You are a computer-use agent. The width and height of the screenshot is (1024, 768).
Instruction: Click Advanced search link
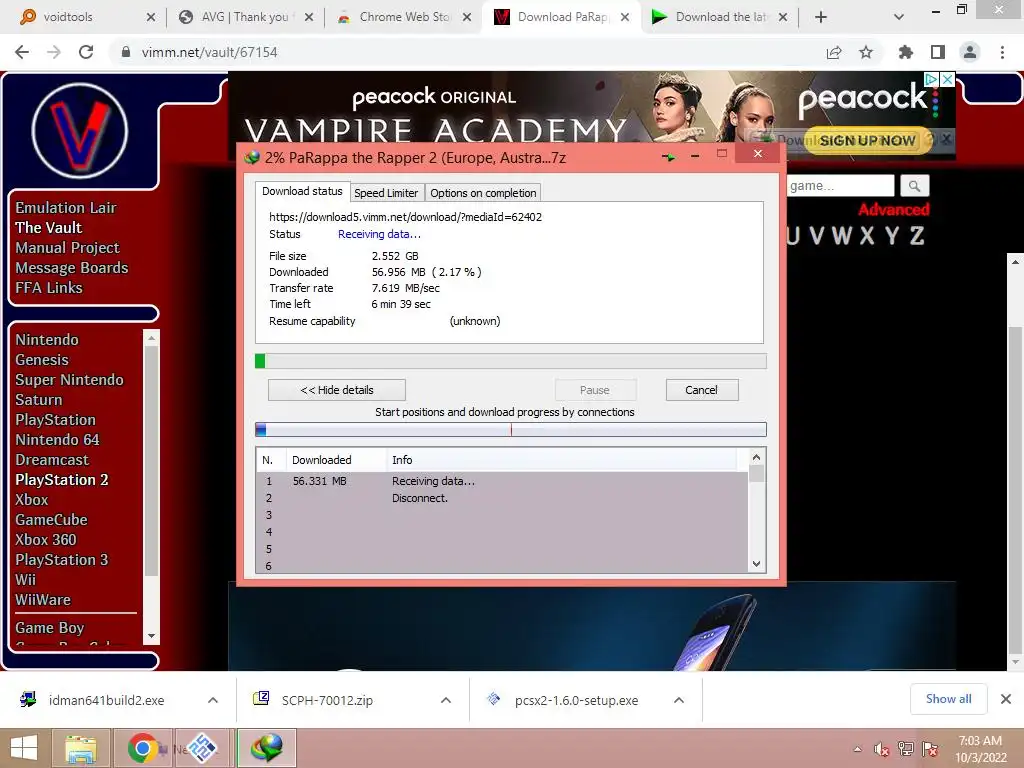click(893, 210)
